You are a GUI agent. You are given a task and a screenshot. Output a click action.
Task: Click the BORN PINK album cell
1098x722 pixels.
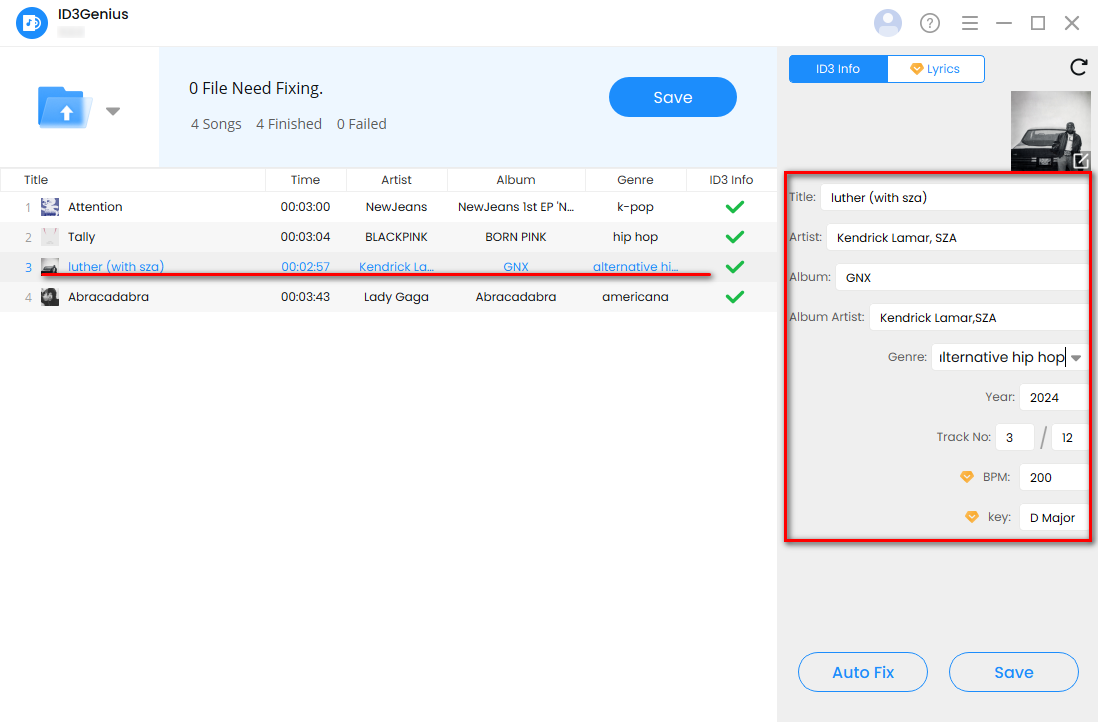click(x=516, y=237)
